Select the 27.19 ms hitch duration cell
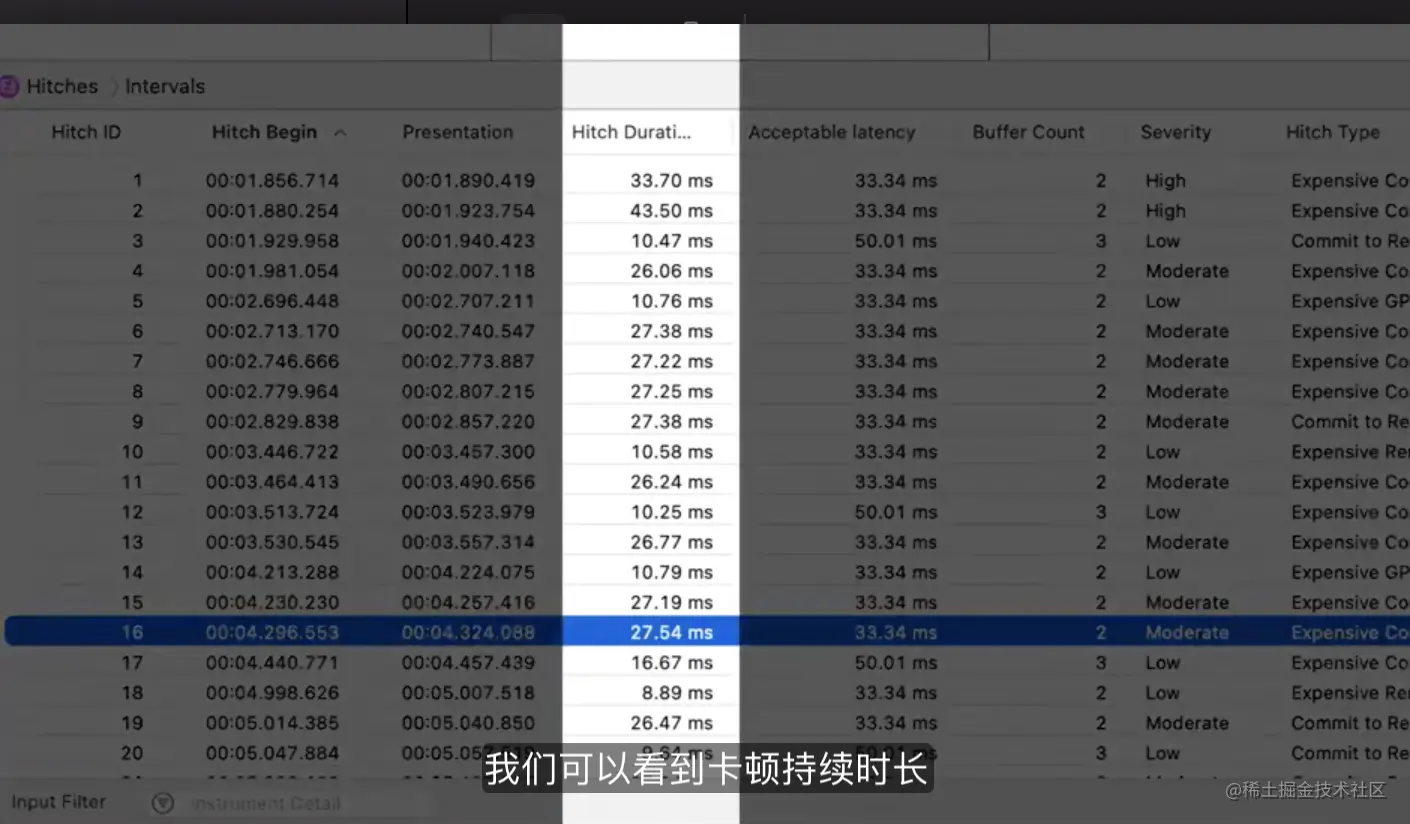The width and height of the screenshot is (1410, 824). click(x=671, y=602)
